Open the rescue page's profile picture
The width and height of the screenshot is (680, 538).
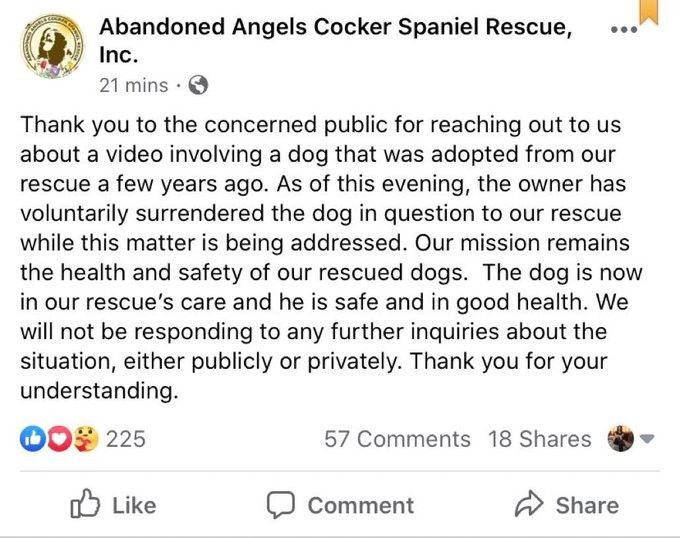52,53
